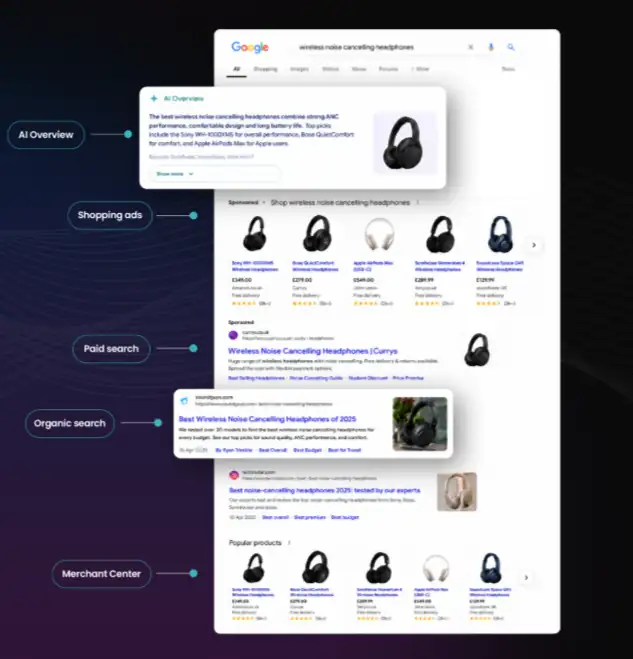Advance the sponsored shopping carousel with the right arrow

pyautogui.click(x=534, y=245)
